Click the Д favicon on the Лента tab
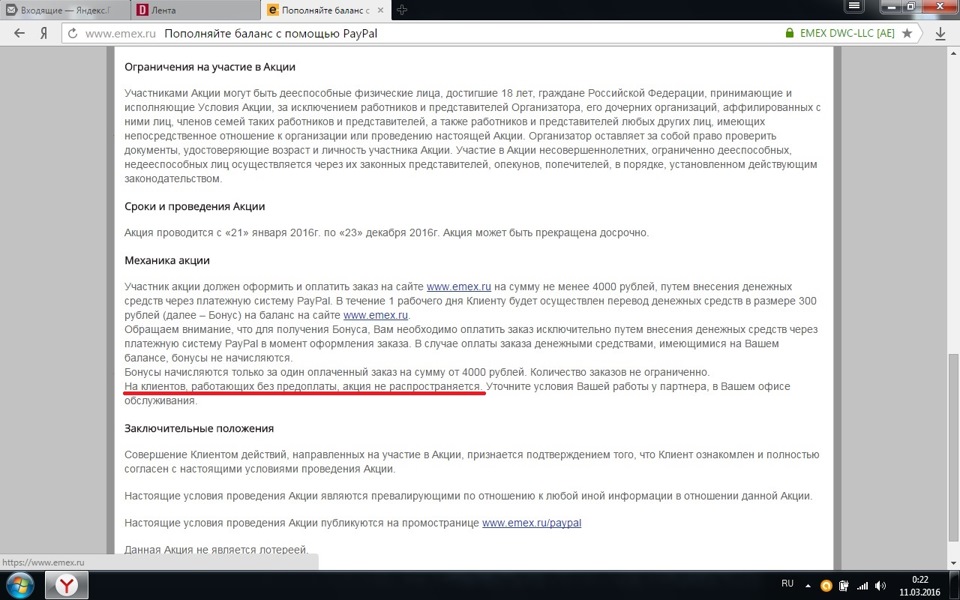This screenshot has height=600, width=960. tap(143, 9)
